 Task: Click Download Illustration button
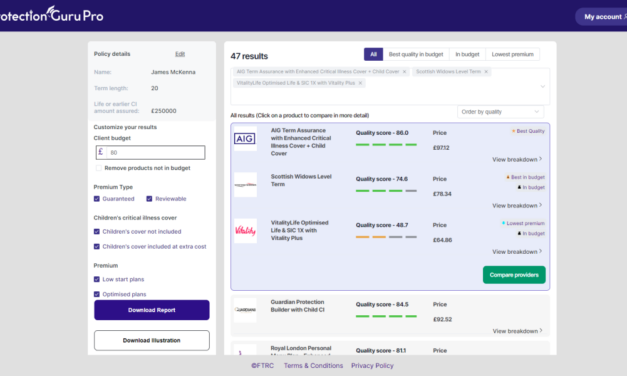coord(152,340)
